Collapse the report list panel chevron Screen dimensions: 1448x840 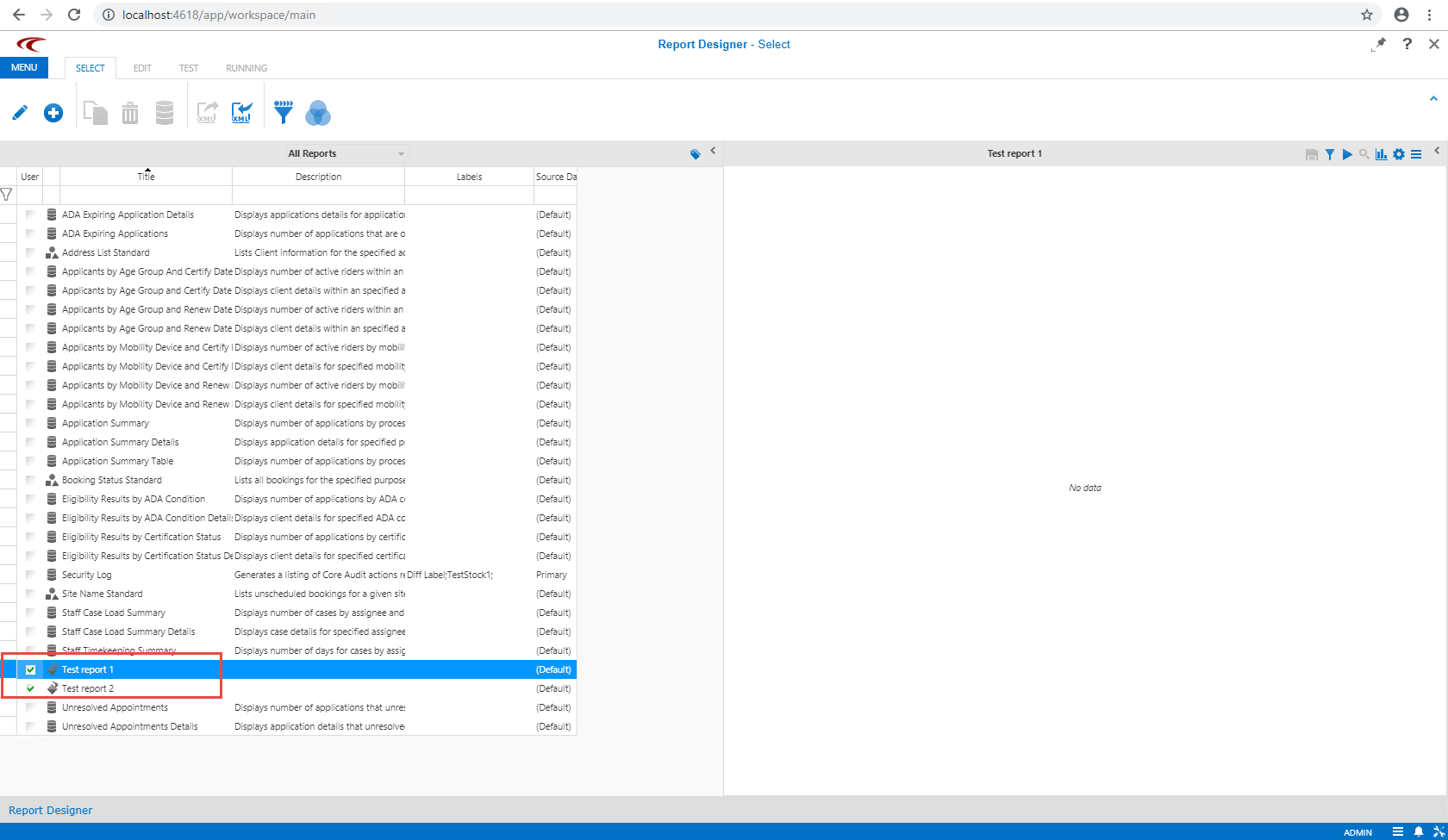(x=713, y=151)
